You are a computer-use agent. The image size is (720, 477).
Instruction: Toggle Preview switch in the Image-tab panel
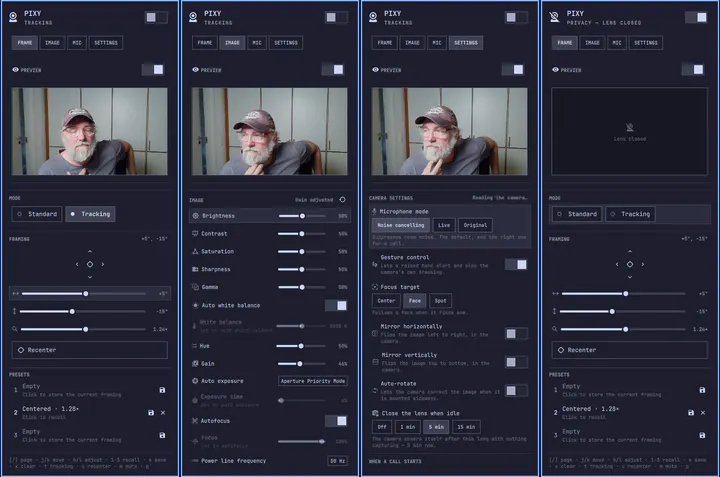tap(333, 69)
